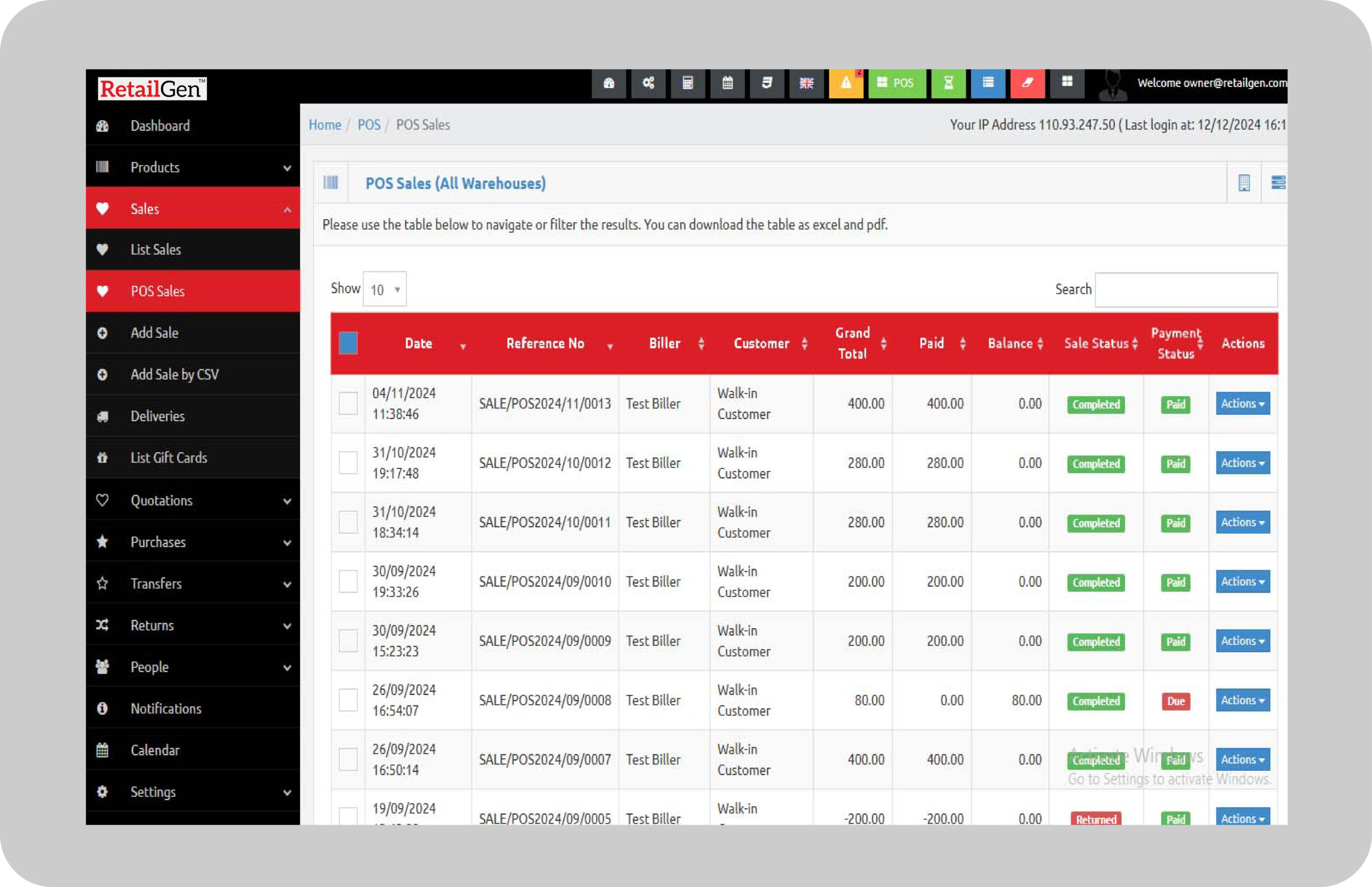Go to Deliveries in sidebar menu
Screen dimensions: 1372x887
click(157, 416)
